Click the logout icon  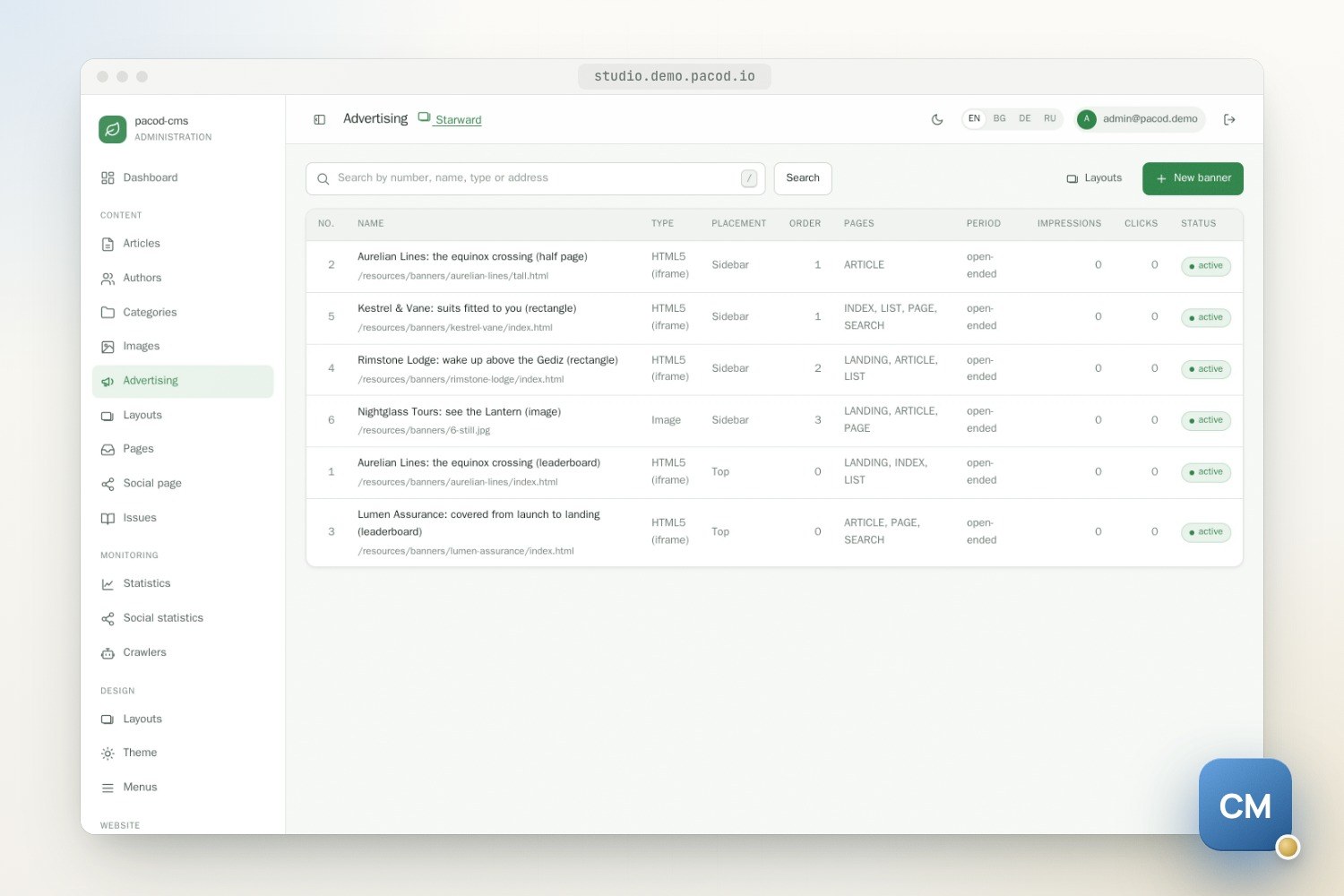point(1229,119)
